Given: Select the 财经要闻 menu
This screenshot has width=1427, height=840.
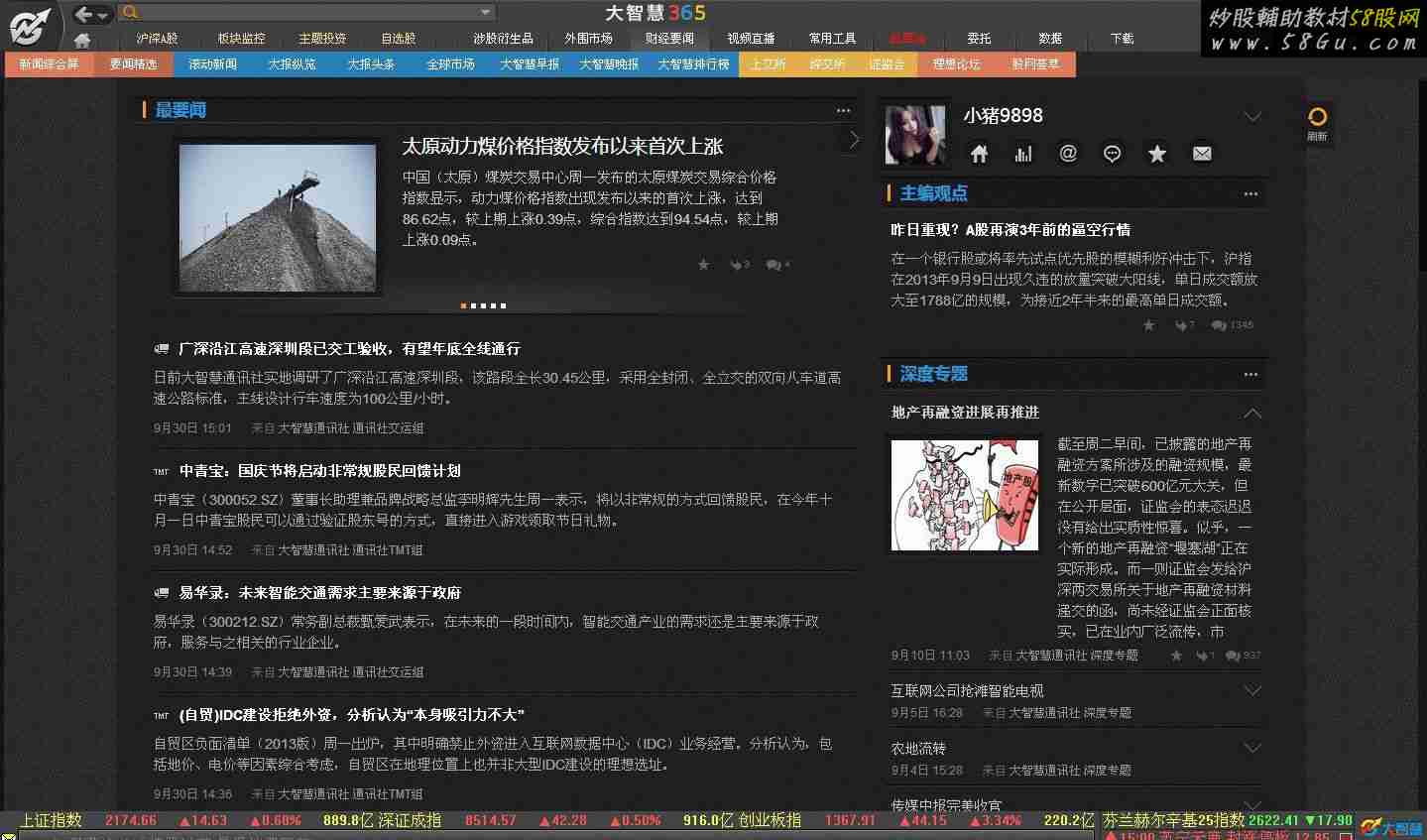Looking at the screenshot, I should click(669, 39).
